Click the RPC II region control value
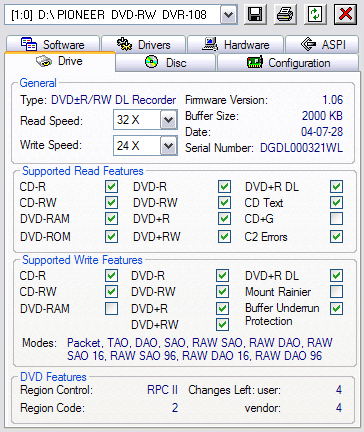The width and height of the screenshot is (364, 432). click(162, 390)
